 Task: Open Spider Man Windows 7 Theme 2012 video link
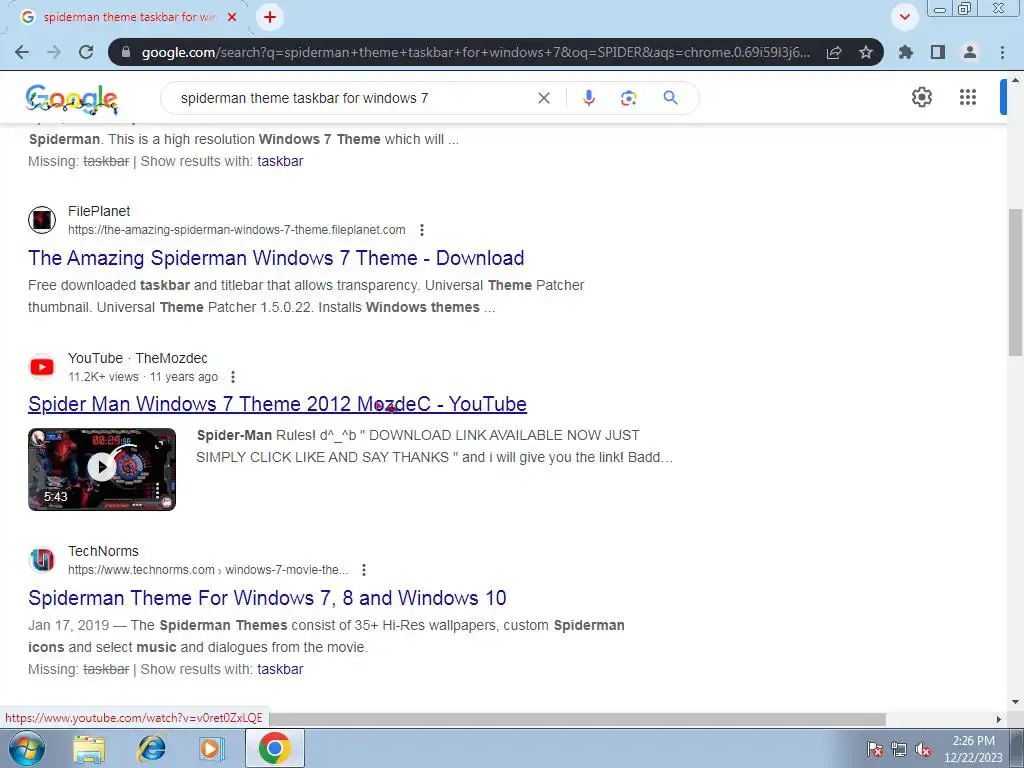click(x=278, y=404)
